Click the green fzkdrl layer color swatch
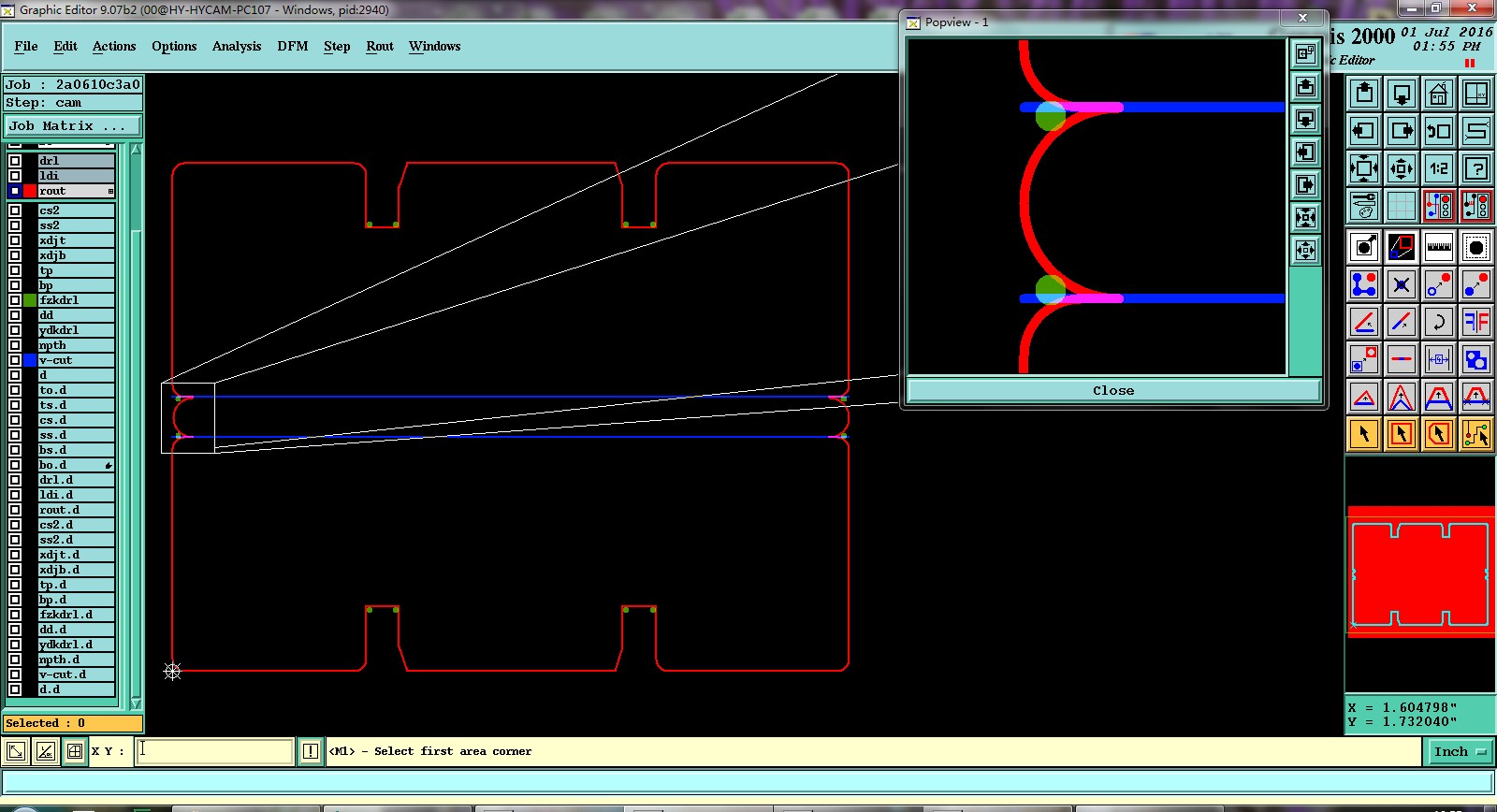This screenshot has height=812, width=1497. 30,300
